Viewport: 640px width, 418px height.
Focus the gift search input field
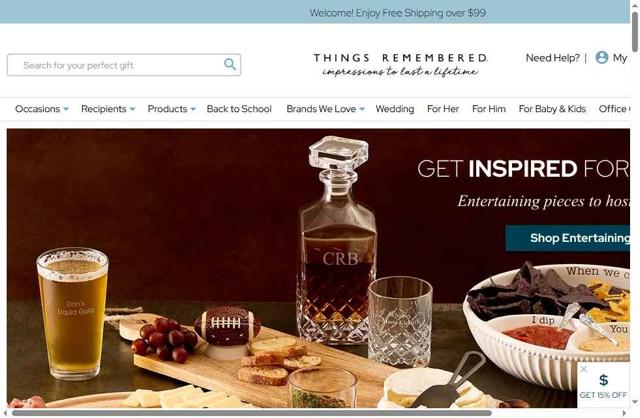click(124, 65)
